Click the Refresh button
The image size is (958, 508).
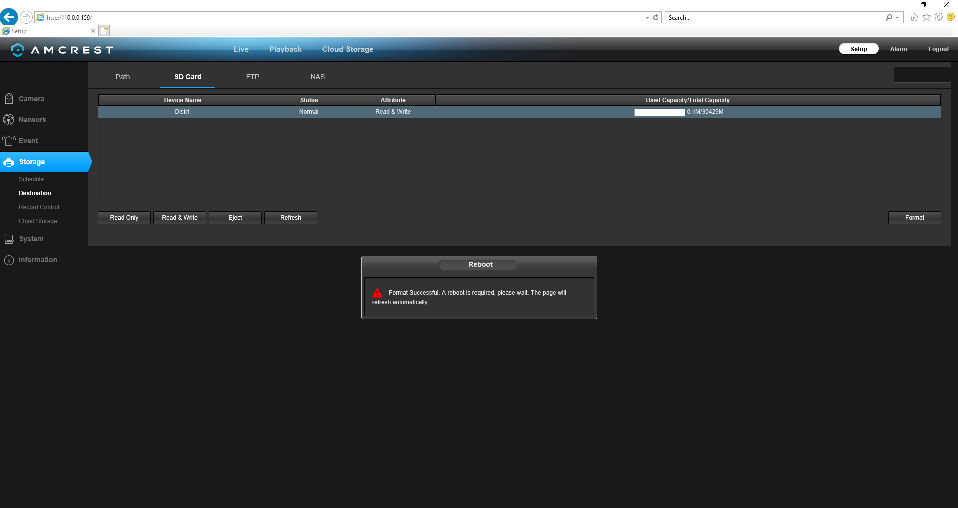coord(291,218)
